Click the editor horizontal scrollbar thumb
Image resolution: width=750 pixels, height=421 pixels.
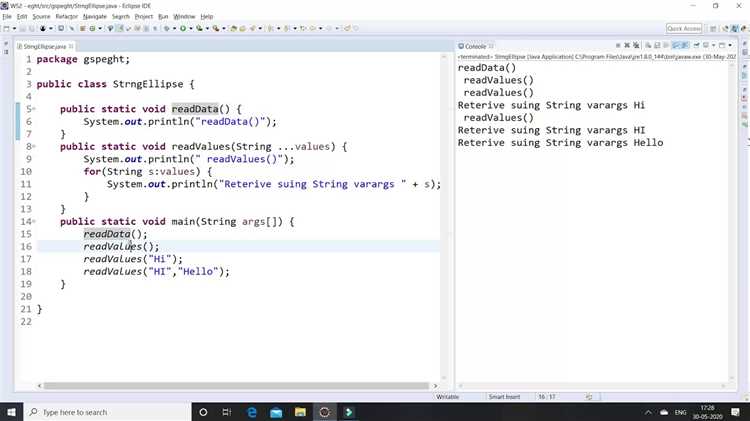click(236, 386)
